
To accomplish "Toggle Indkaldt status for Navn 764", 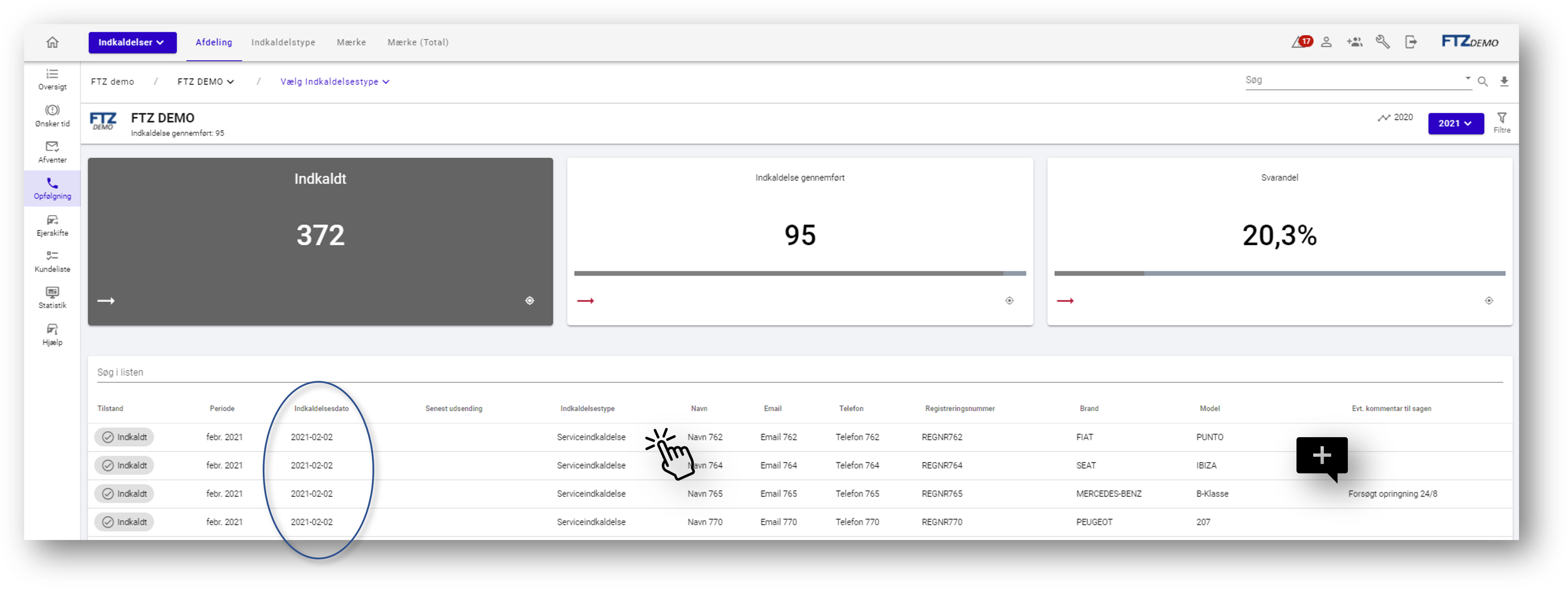I will click(x=124, y=465).
